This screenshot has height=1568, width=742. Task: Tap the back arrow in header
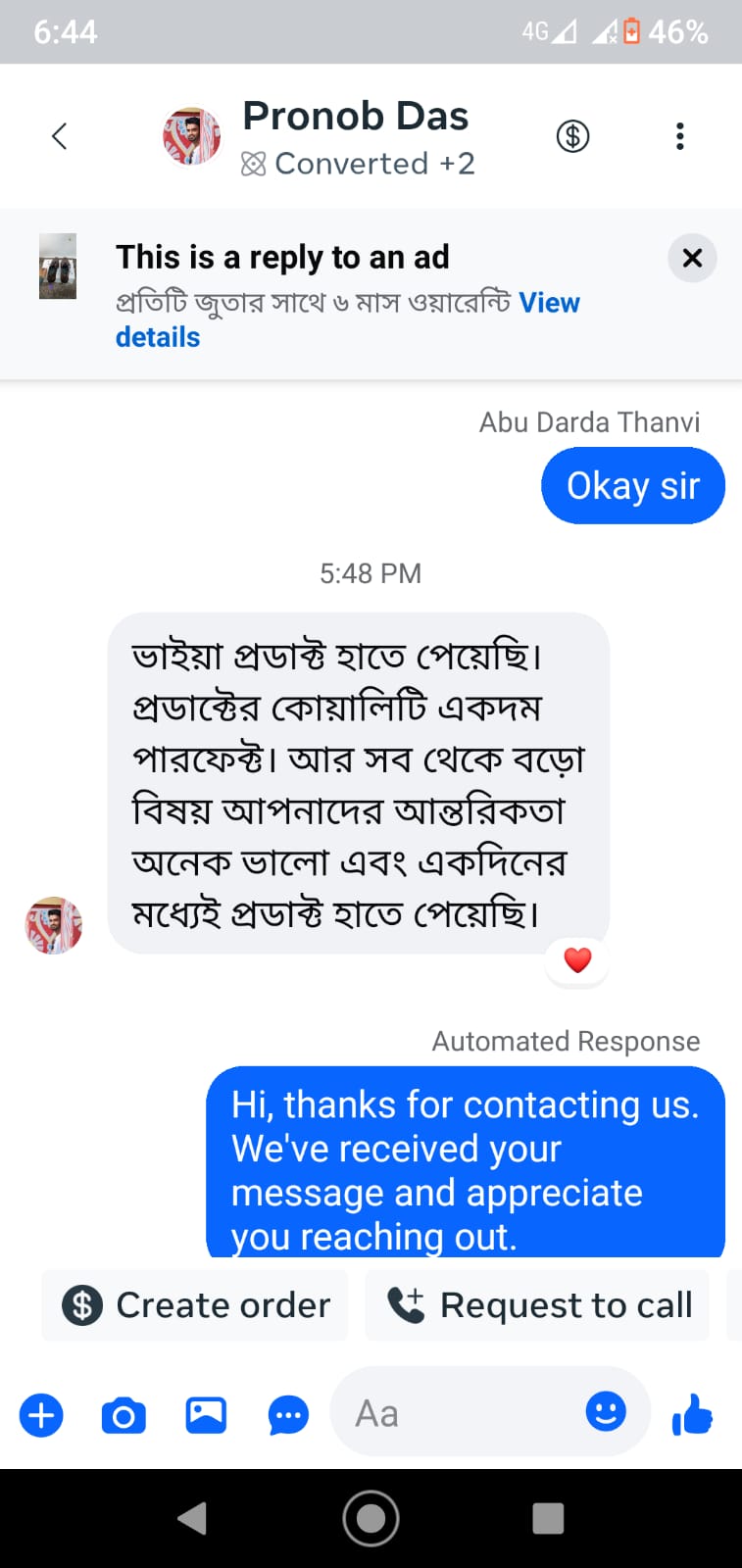point(60,136)
